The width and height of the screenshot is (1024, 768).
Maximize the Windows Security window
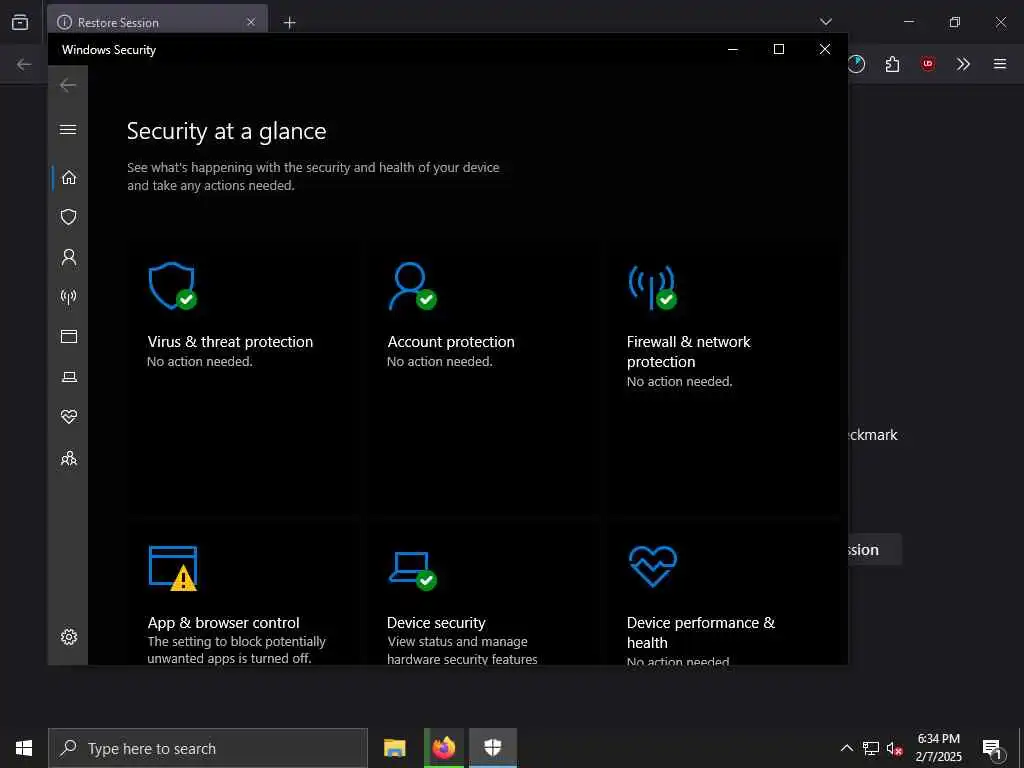[778, 49]
